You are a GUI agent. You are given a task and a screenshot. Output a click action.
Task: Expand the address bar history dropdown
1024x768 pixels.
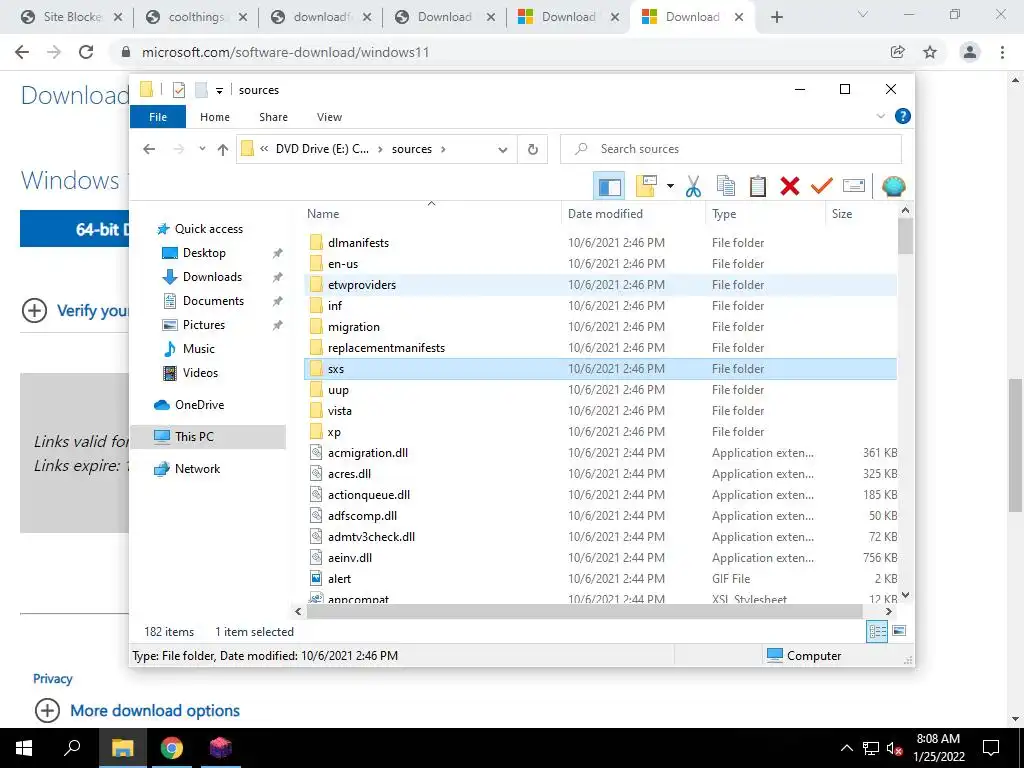coord(502,150)
